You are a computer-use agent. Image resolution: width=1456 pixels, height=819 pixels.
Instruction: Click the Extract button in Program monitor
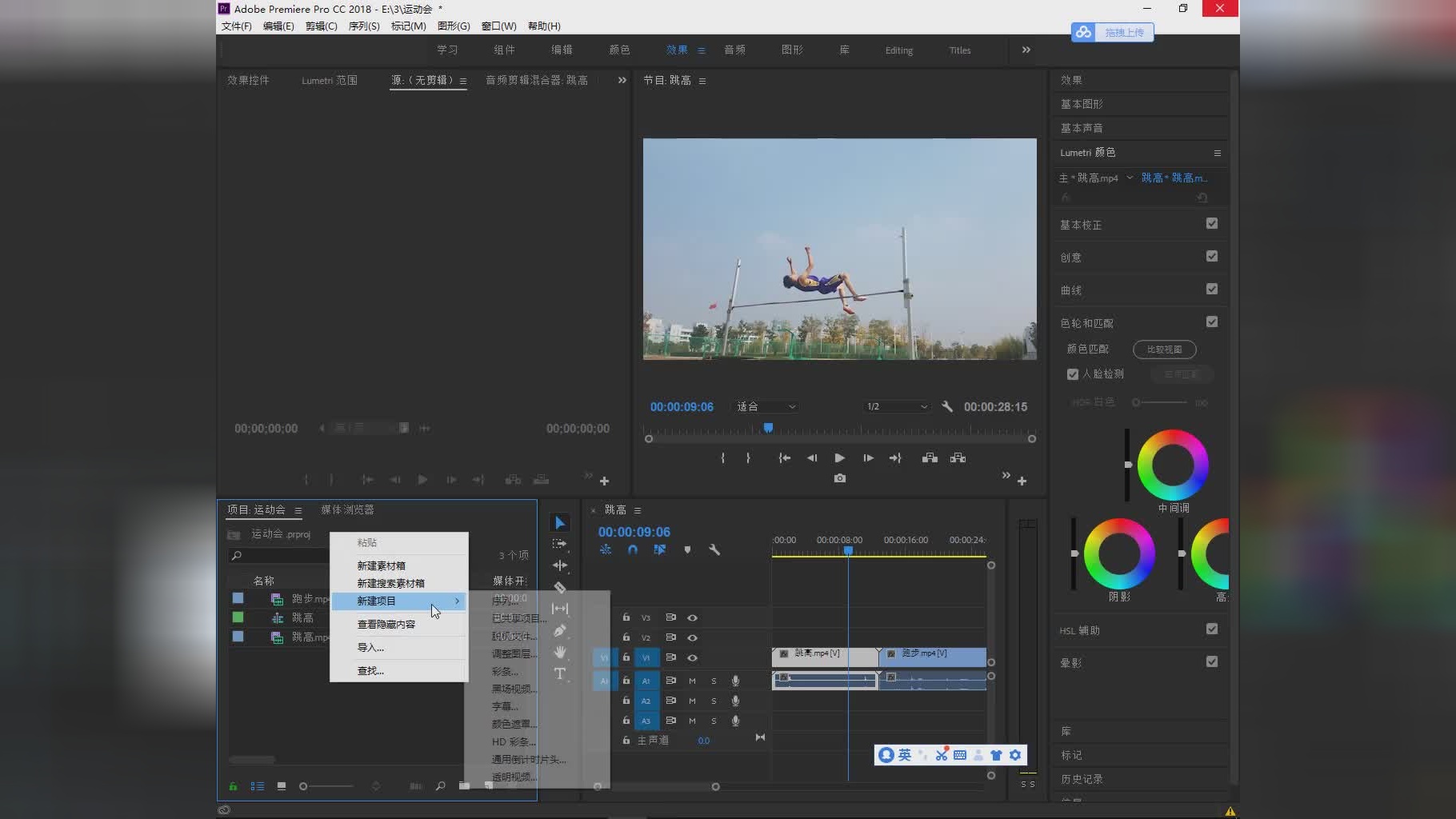(x=958, y=457)
